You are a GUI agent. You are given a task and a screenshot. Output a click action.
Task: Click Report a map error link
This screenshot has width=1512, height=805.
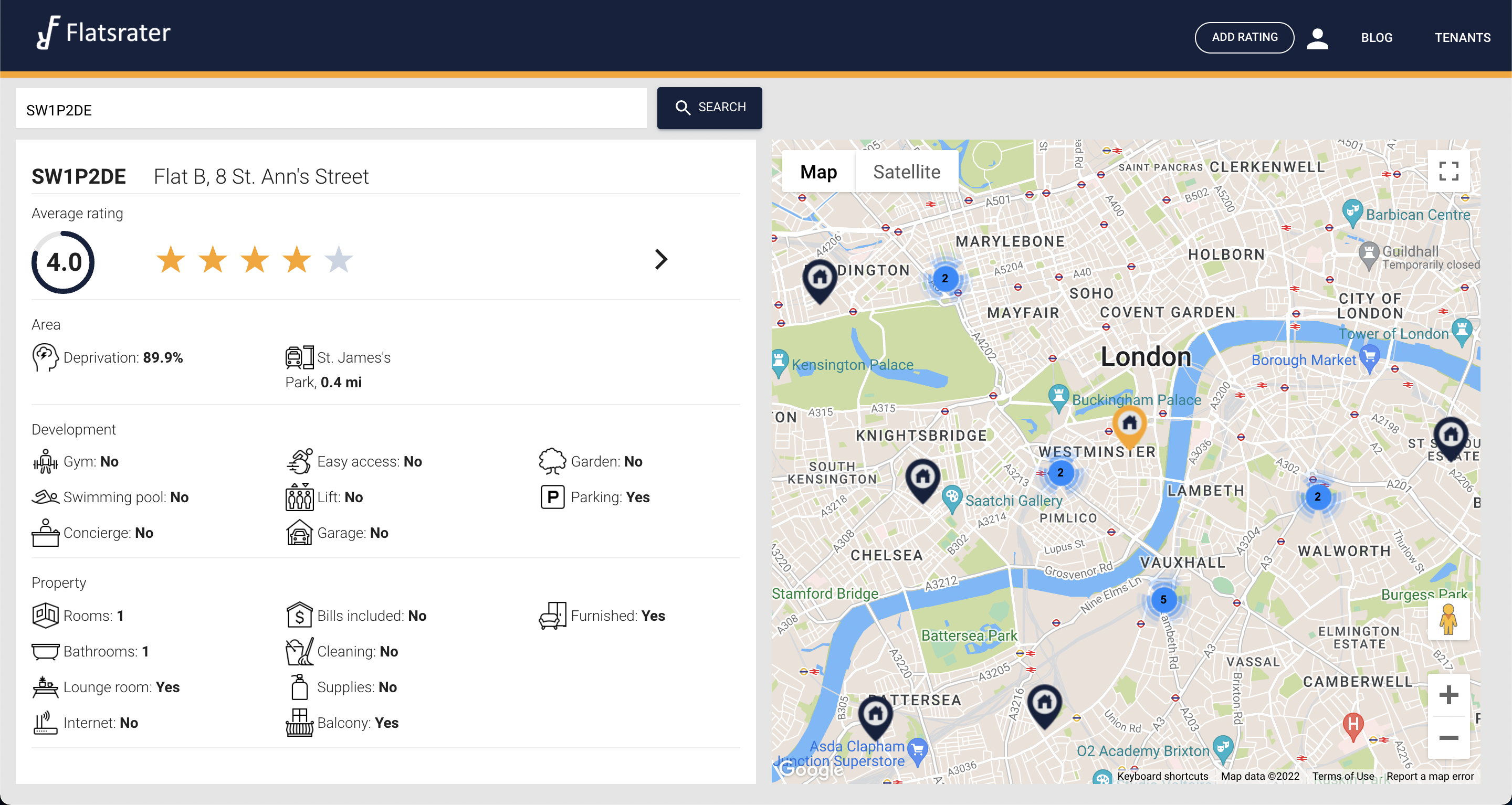click(x=1430, y=776)
